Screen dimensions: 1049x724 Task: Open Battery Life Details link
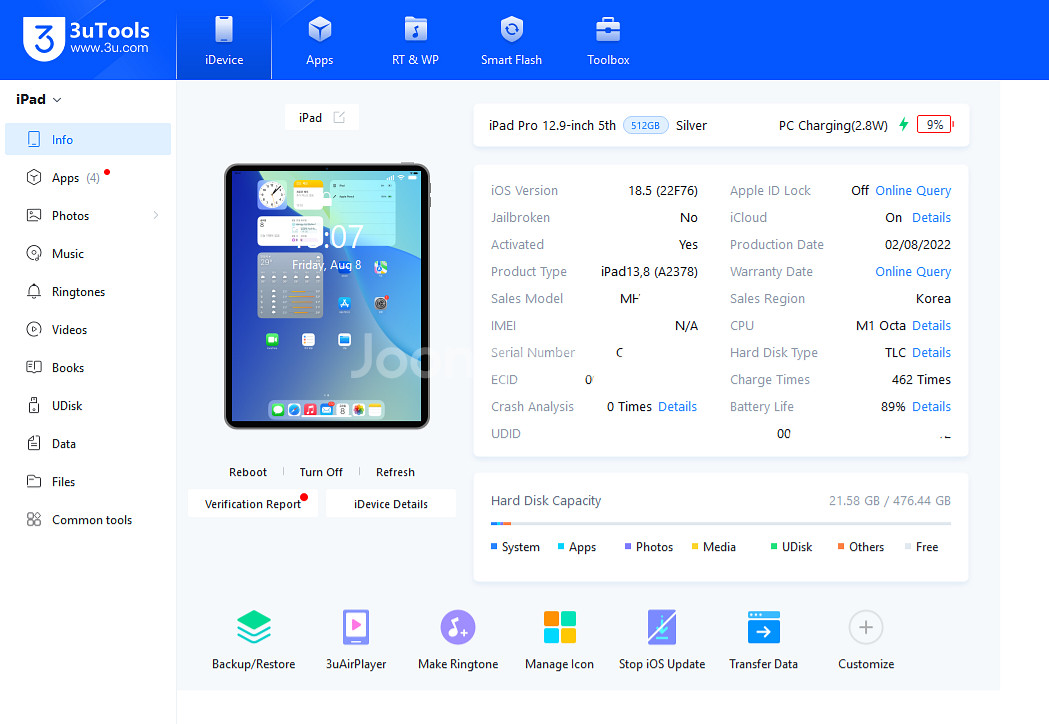931,407
